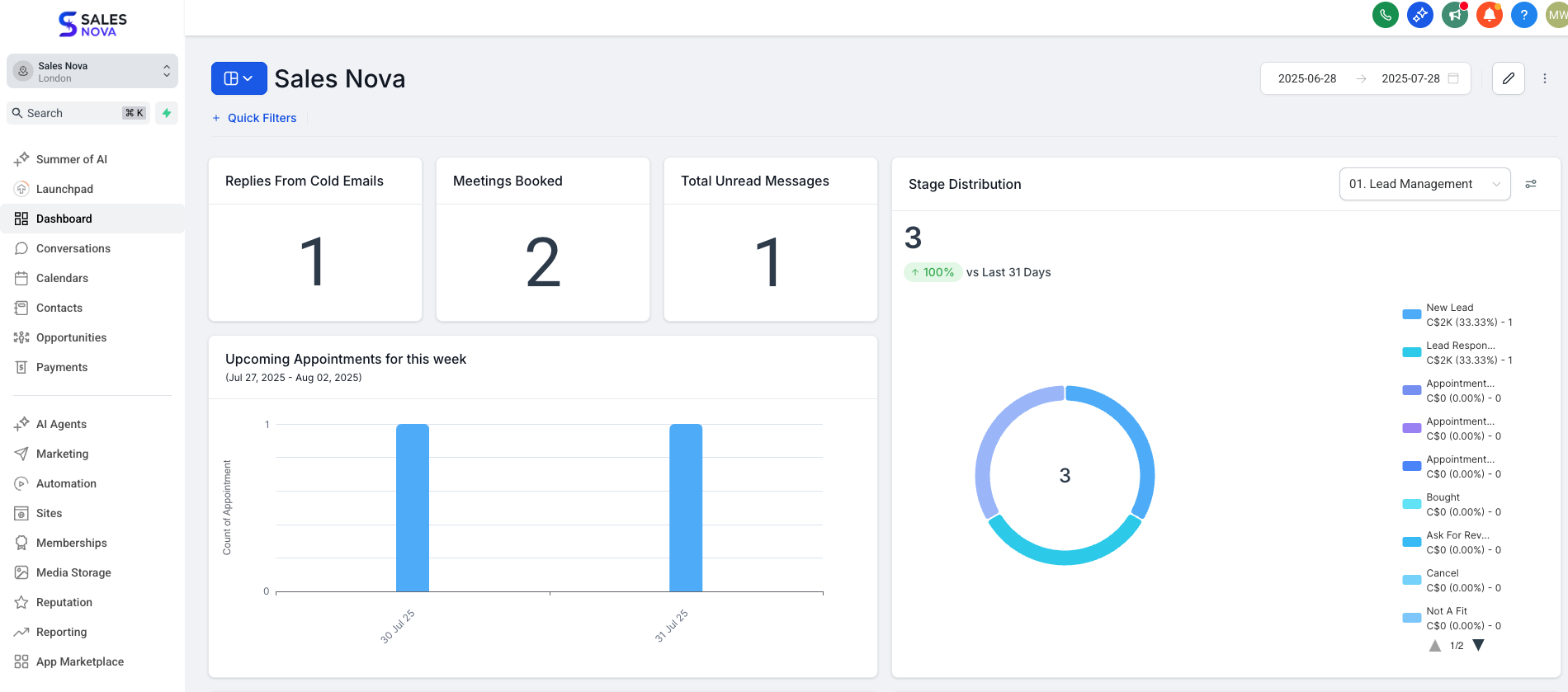Open the three-dot dashboard options menu
Screen dimensions: 1568x692
click(1544, 78)
